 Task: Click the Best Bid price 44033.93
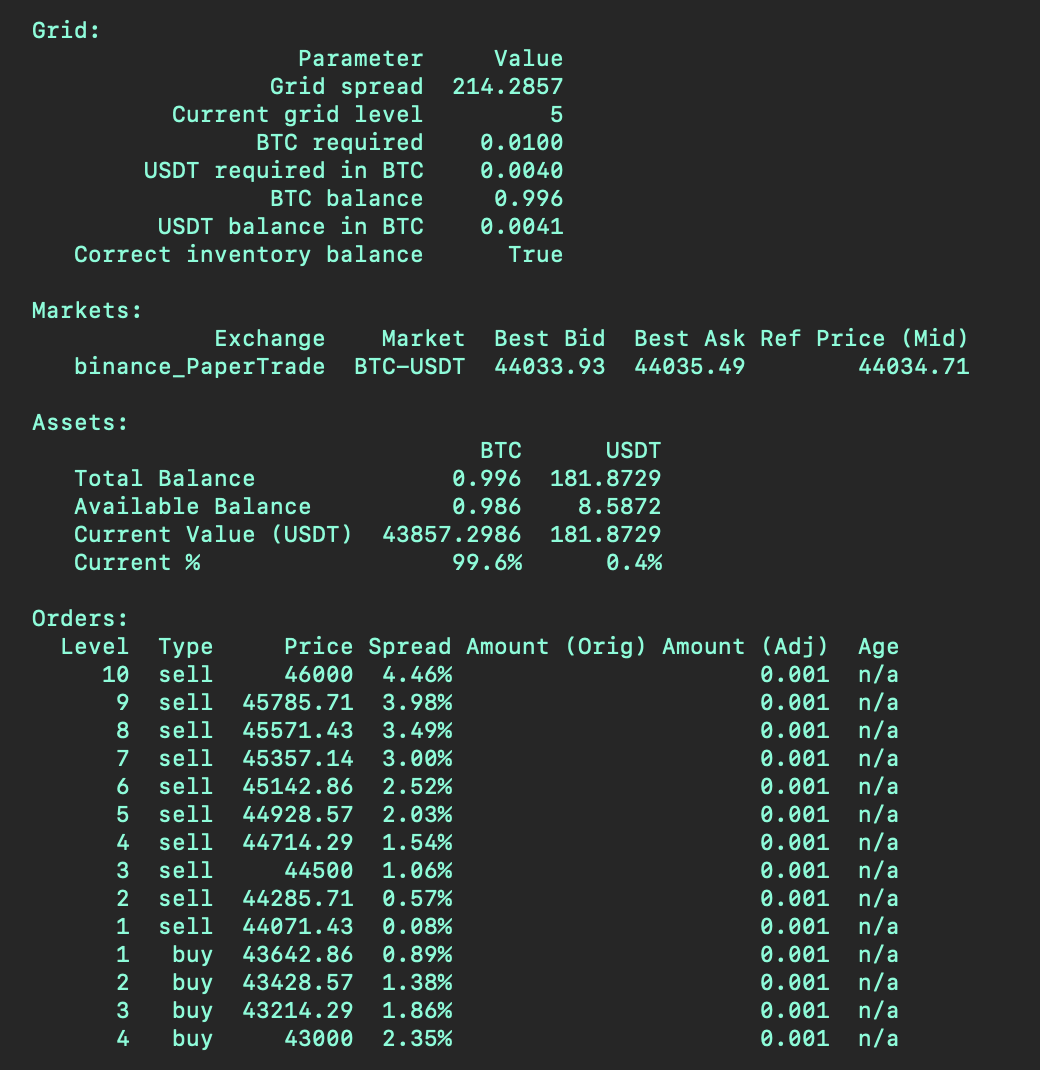[549, 367]
